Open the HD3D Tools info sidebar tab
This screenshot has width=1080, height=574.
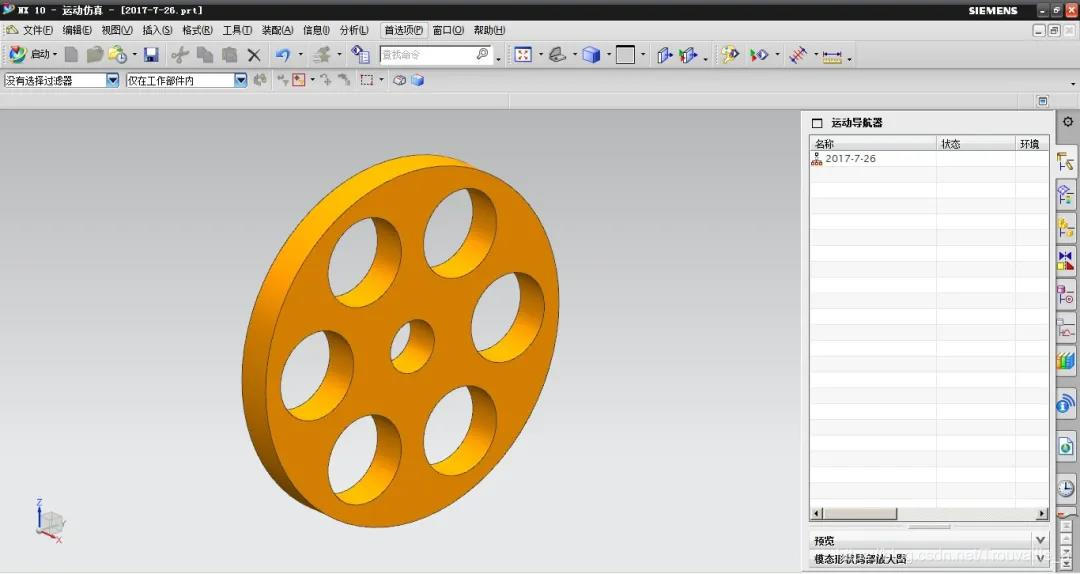point(1066,404)
